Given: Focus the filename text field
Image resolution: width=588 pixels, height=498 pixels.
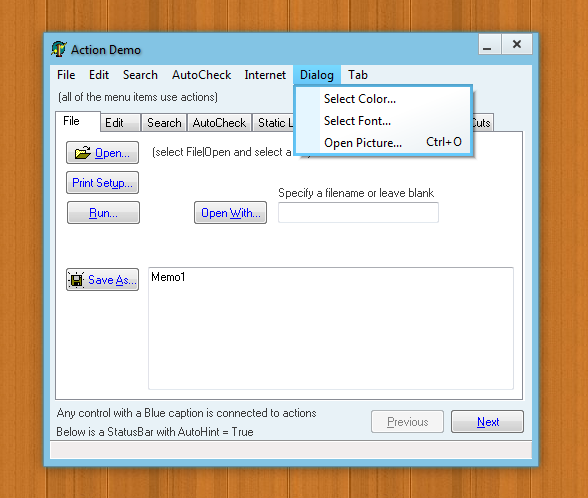Looking at the screenshot, I should click(x=358, y=212).
